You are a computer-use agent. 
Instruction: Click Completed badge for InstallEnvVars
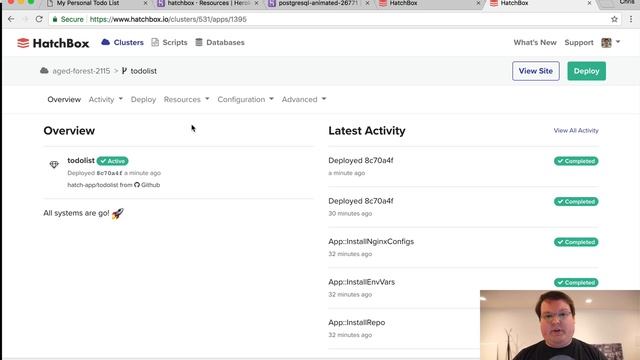click(576, 282)
